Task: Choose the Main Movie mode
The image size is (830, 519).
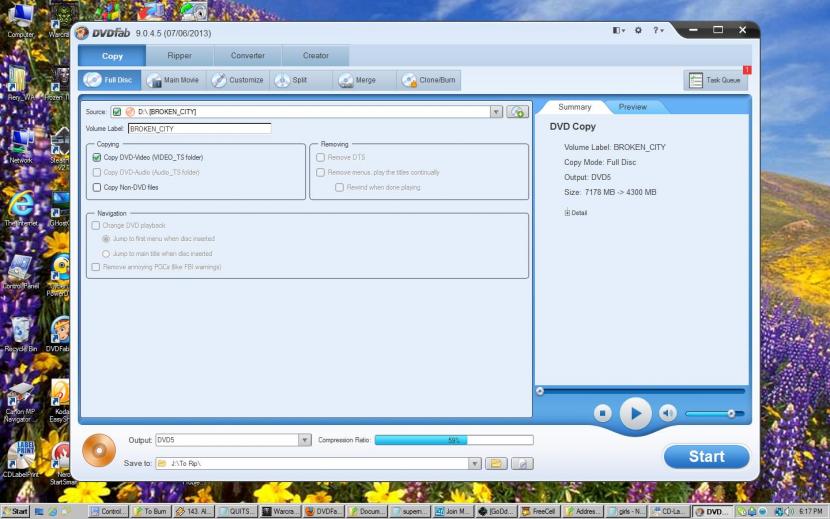Action: coord(172,80)
